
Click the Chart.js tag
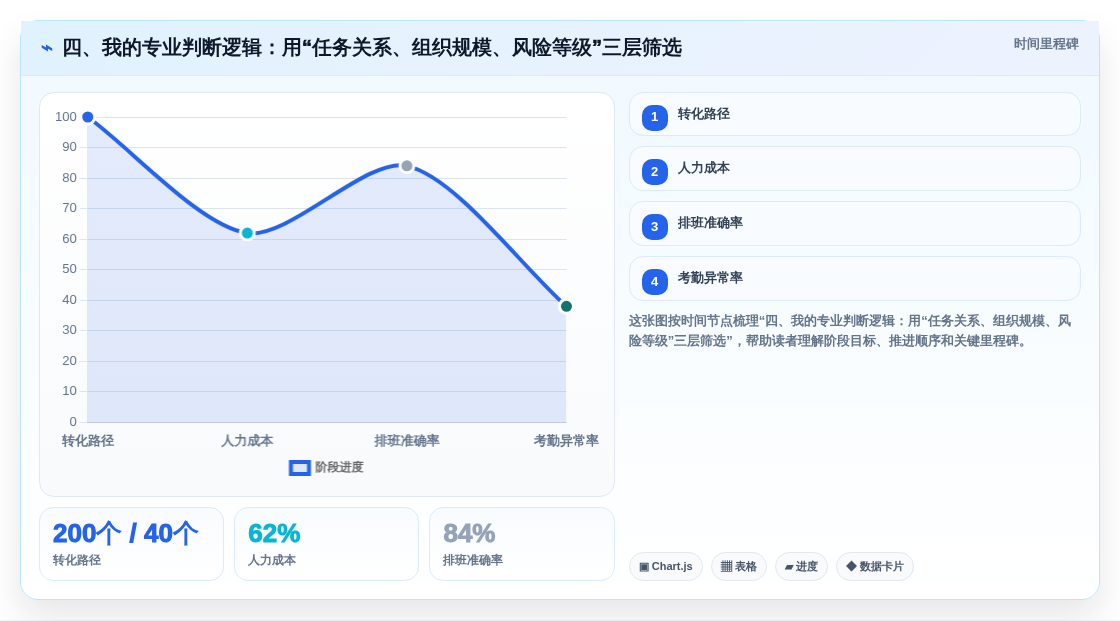pyautogui.click(x=666, y=567)
